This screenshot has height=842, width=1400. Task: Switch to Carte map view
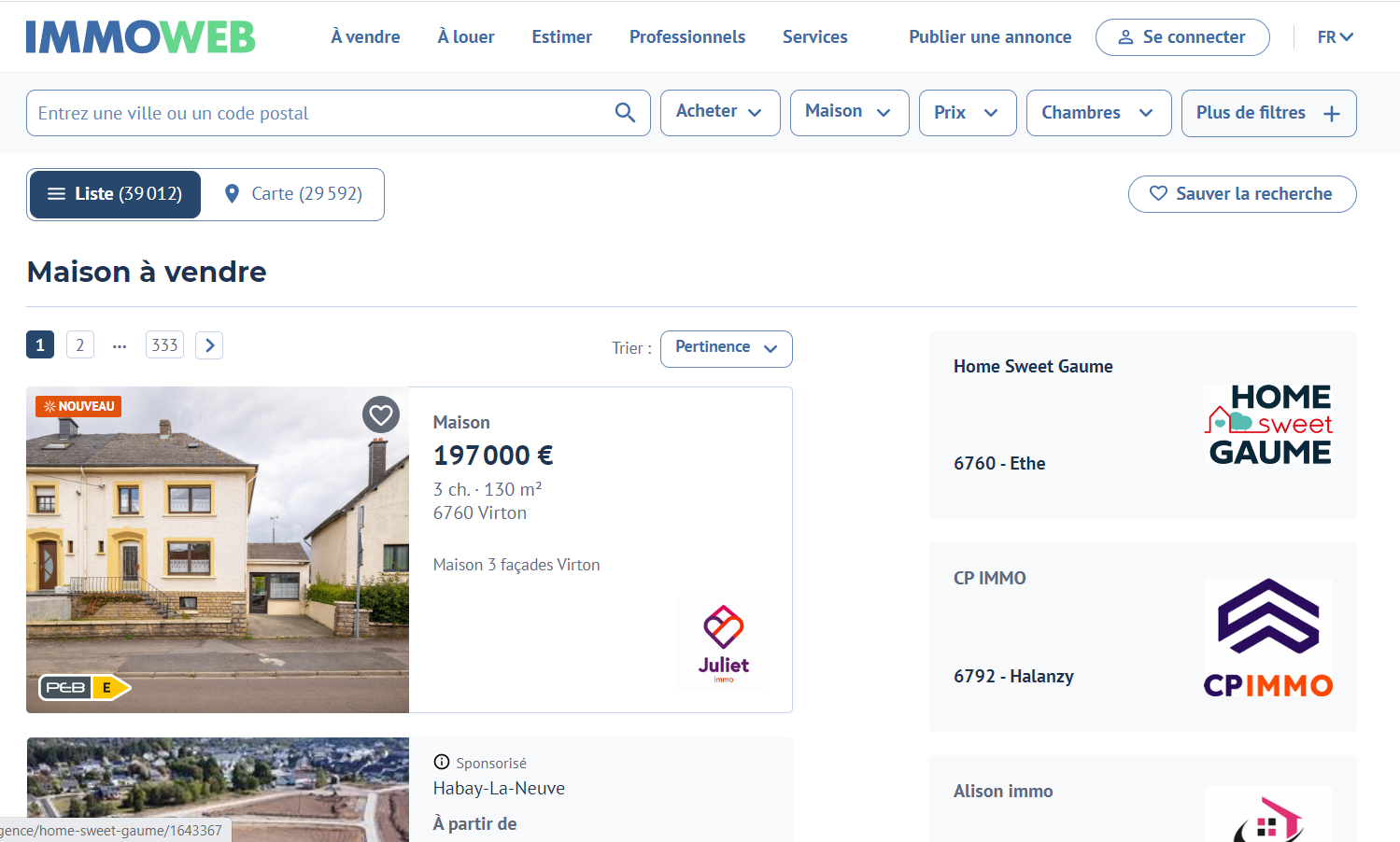click(293, 194)
